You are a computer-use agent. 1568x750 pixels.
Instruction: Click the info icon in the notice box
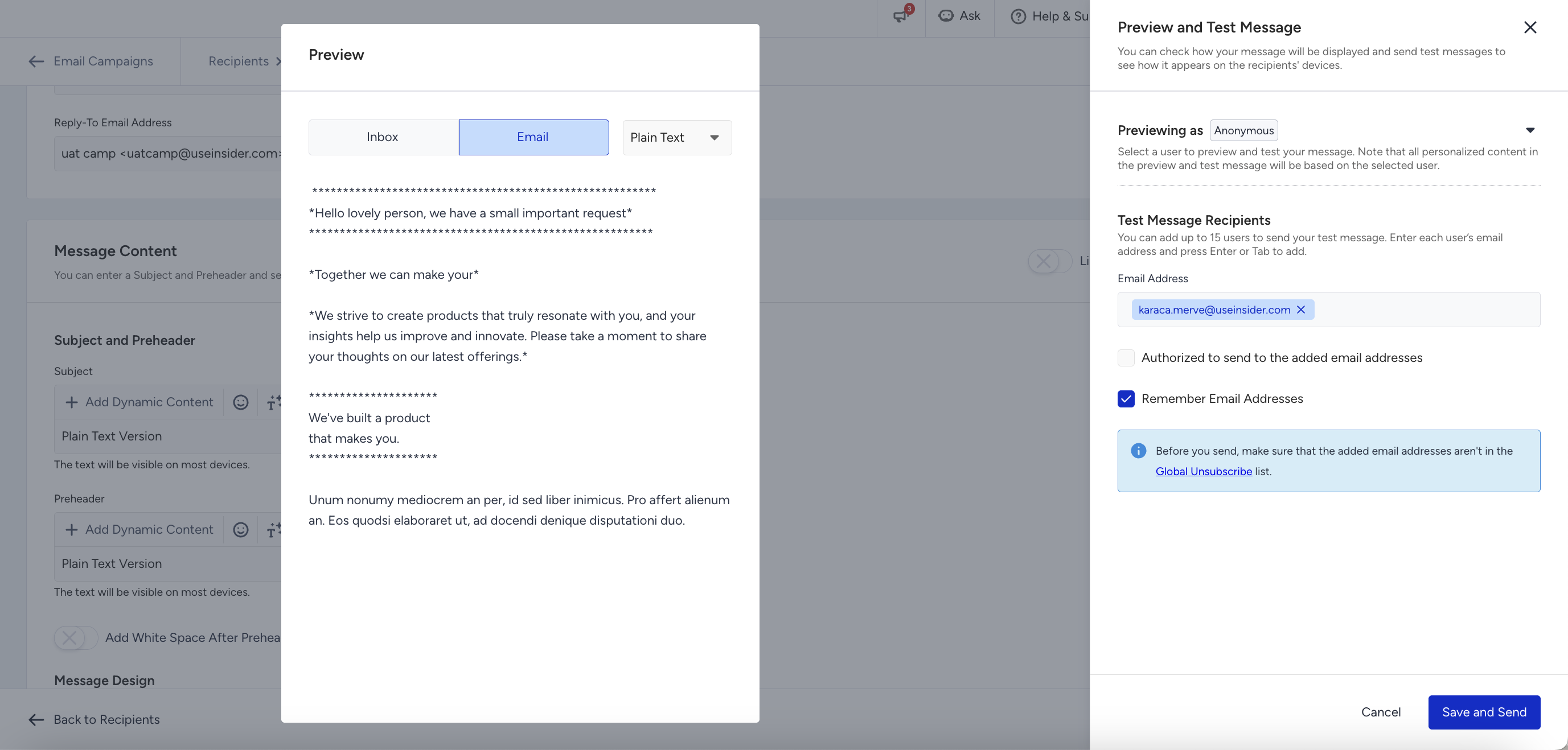click(1138, 451)
